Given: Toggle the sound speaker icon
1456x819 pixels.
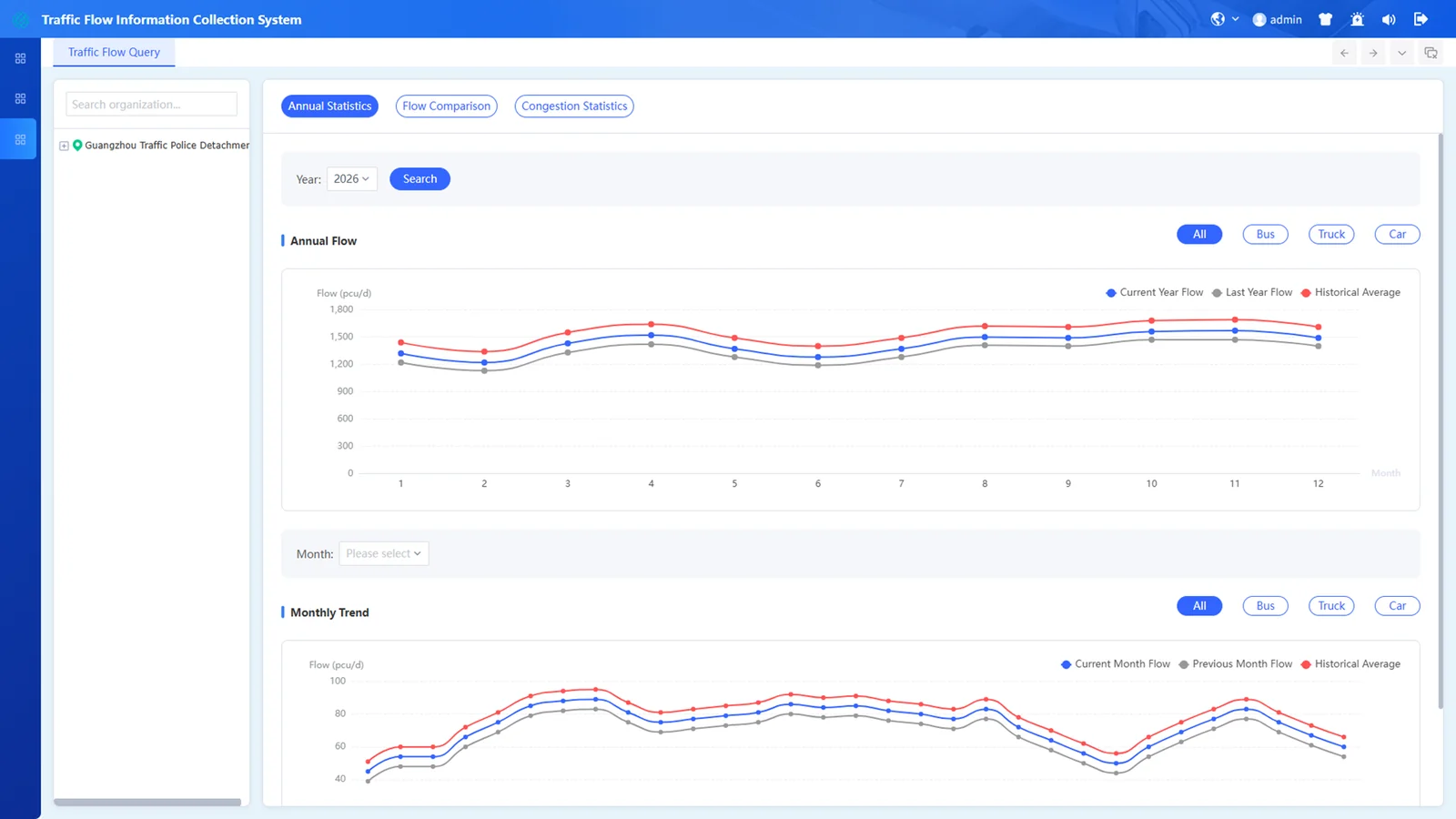Looking at the screenshot, I should pyautogui.click(x=1389, y=19).
